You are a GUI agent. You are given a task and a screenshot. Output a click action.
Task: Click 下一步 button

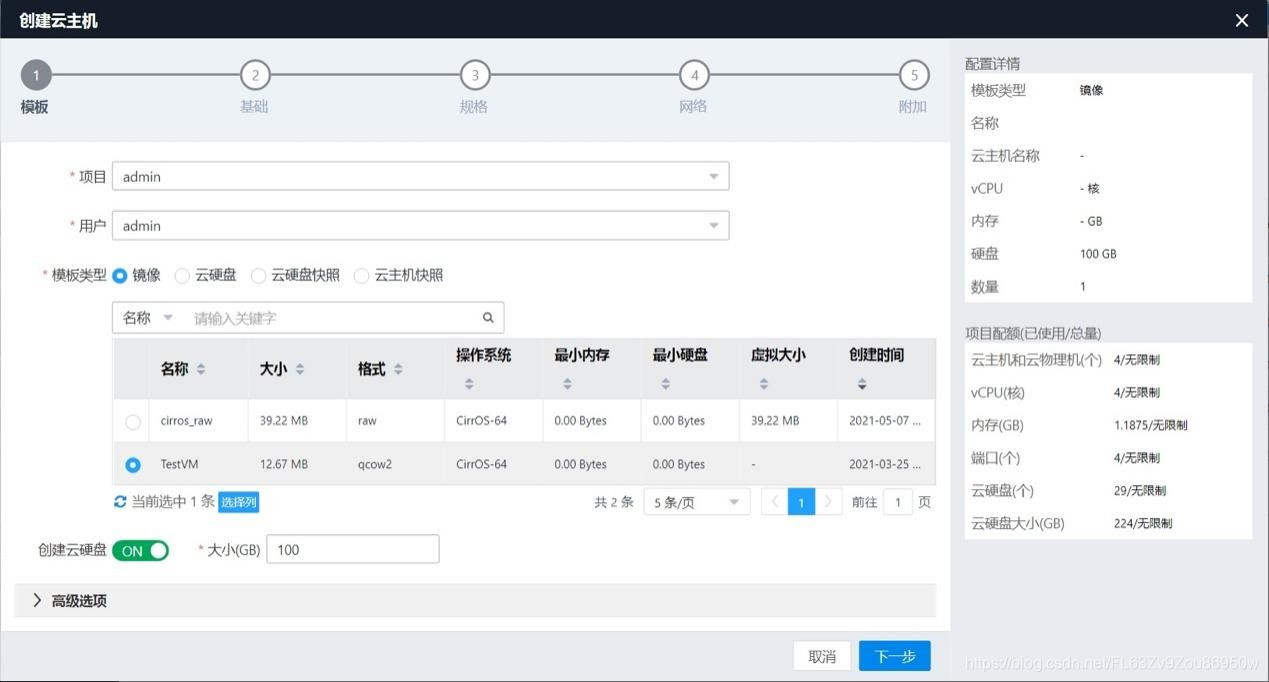coord(895,656)
